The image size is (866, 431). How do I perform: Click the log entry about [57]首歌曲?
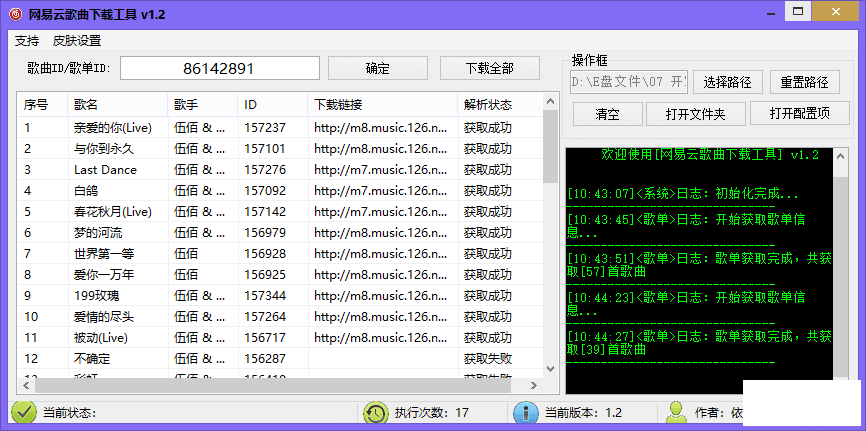click(x=699, y=265)
